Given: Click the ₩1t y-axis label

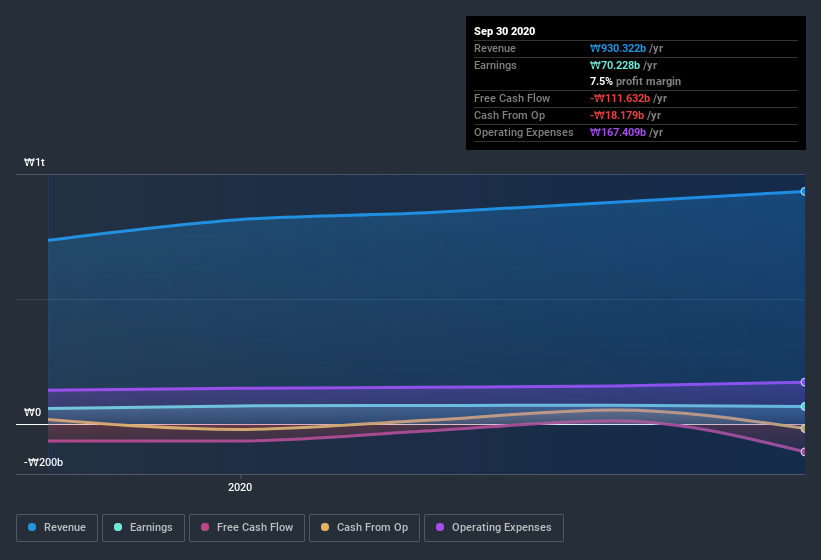Looking at the screenshot, I should point(34,162).
